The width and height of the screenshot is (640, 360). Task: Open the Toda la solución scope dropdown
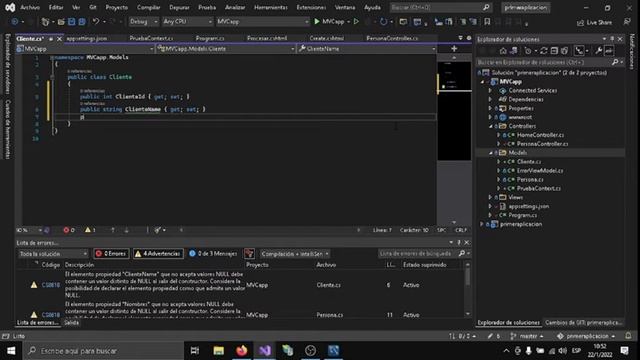[53, 254]
